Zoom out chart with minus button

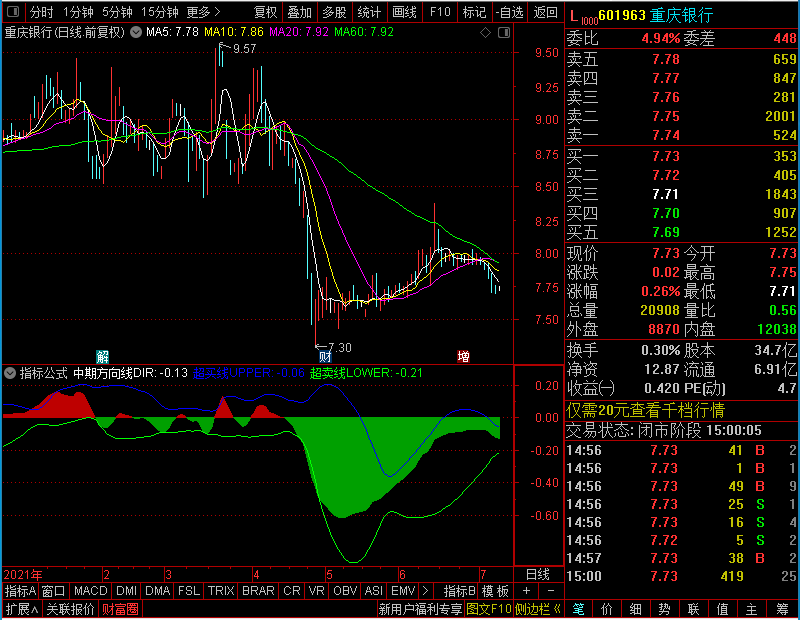pos(551,590)
